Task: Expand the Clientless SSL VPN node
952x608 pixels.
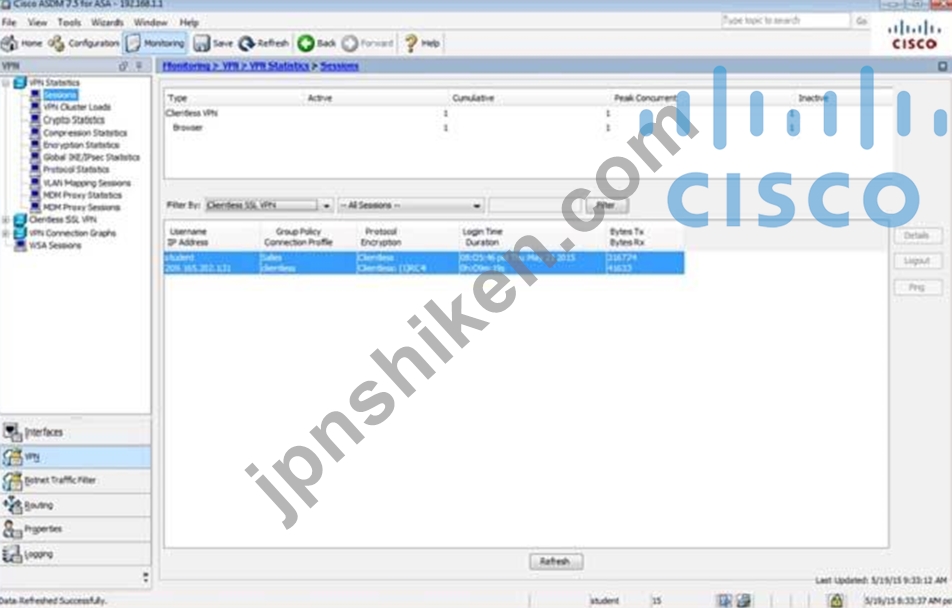Action: [x=5, y=220]
